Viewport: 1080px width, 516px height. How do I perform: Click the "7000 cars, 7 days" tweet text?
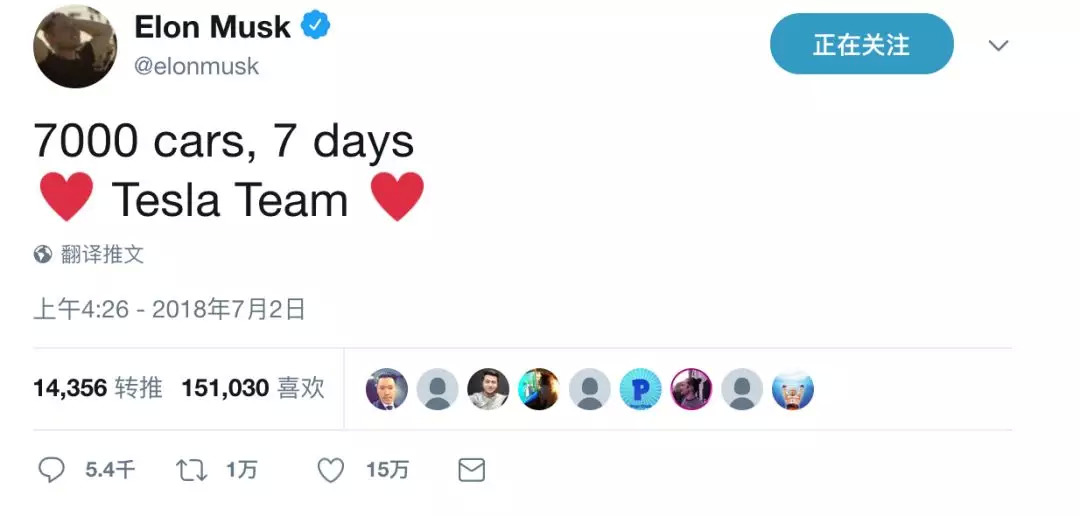click(224, 141)
